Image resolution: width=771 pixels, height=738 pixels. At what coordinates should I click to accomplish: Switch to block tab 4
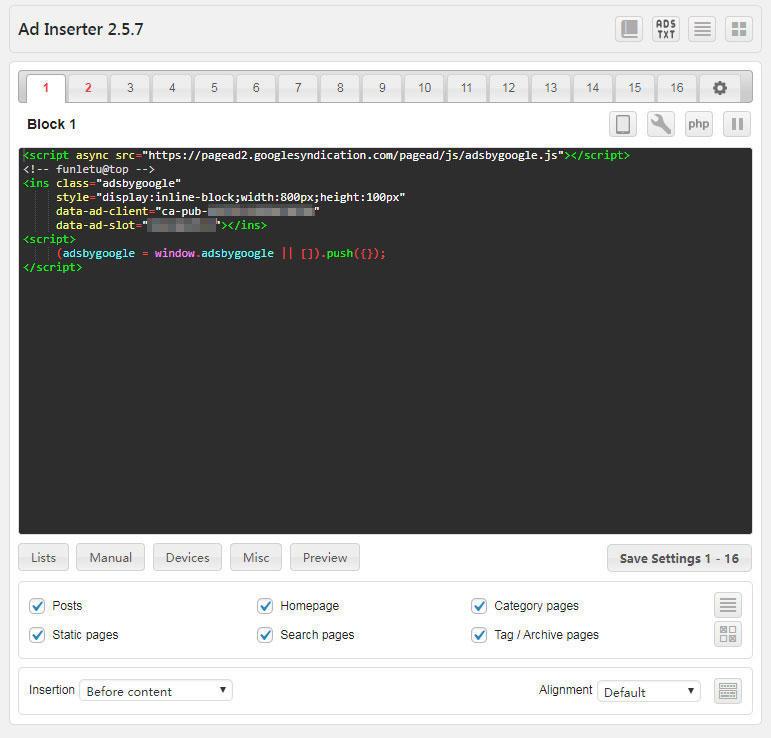click(172, 88)
